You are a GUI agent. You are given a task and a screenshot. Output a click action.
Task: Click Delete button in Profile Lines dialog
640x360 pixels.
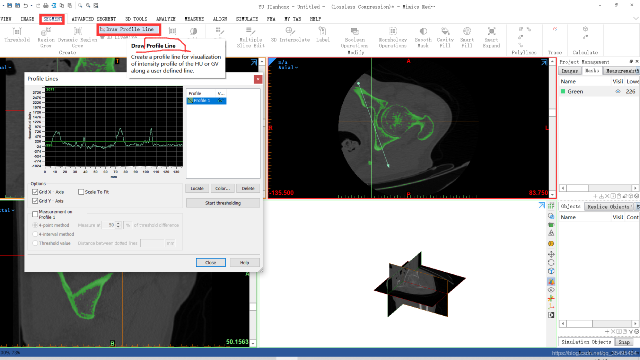248,188
